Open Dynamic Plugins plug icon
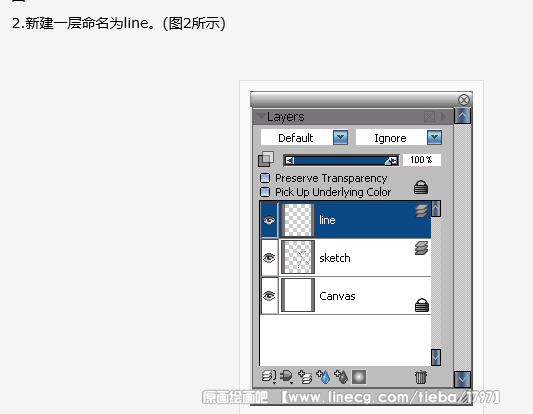Screen dimensions: 533x414 coord(287,377)
